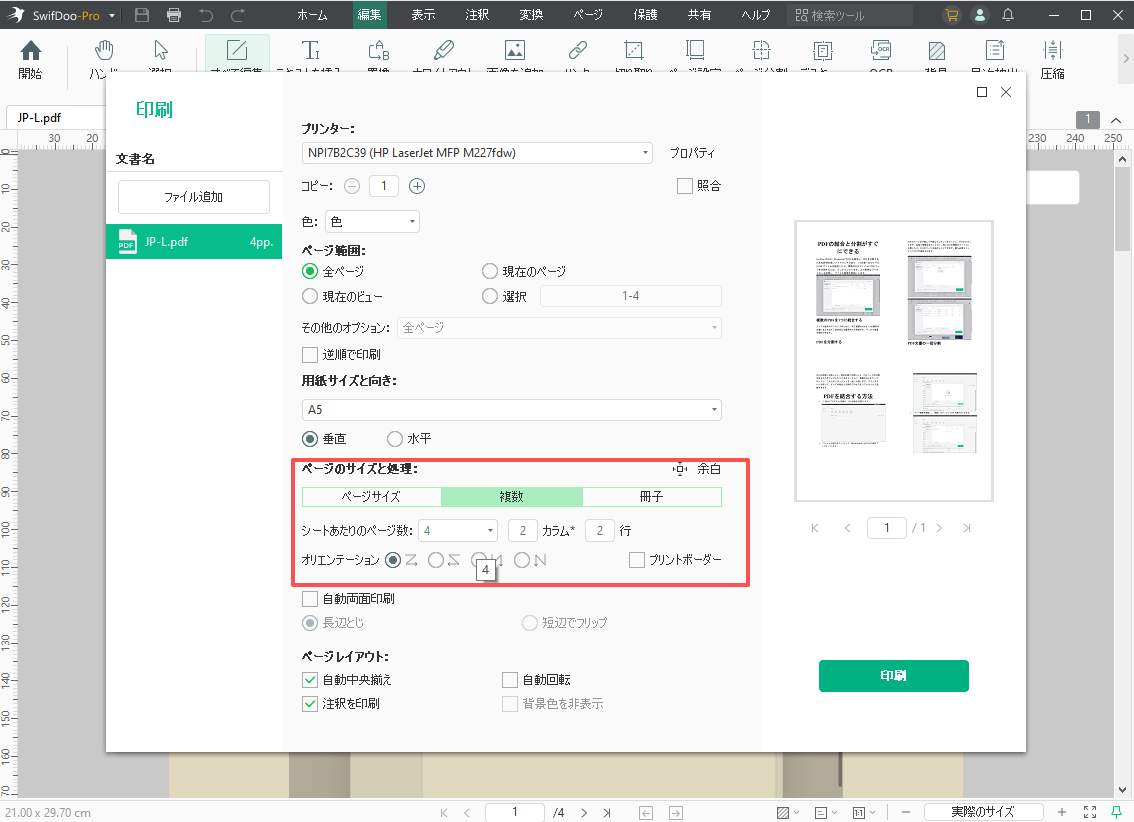Select the 圧縮 compression tool
1134x822 pixels.
1051,55
